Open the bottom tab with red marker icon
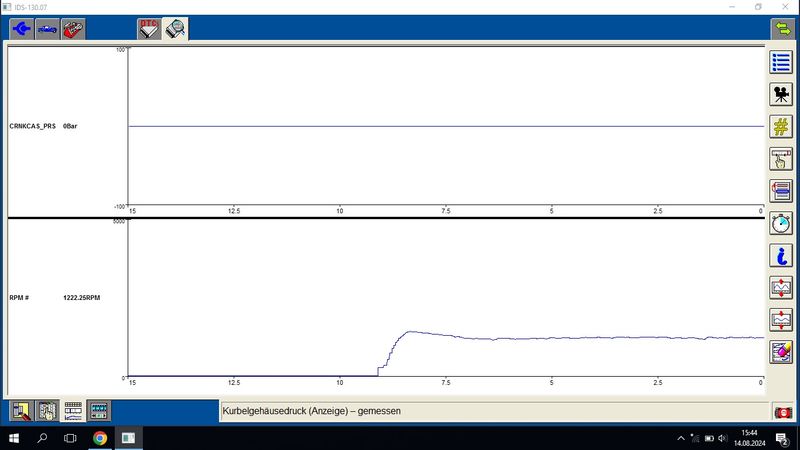Screen dimensions: 800x450 [x=21, y=411]
